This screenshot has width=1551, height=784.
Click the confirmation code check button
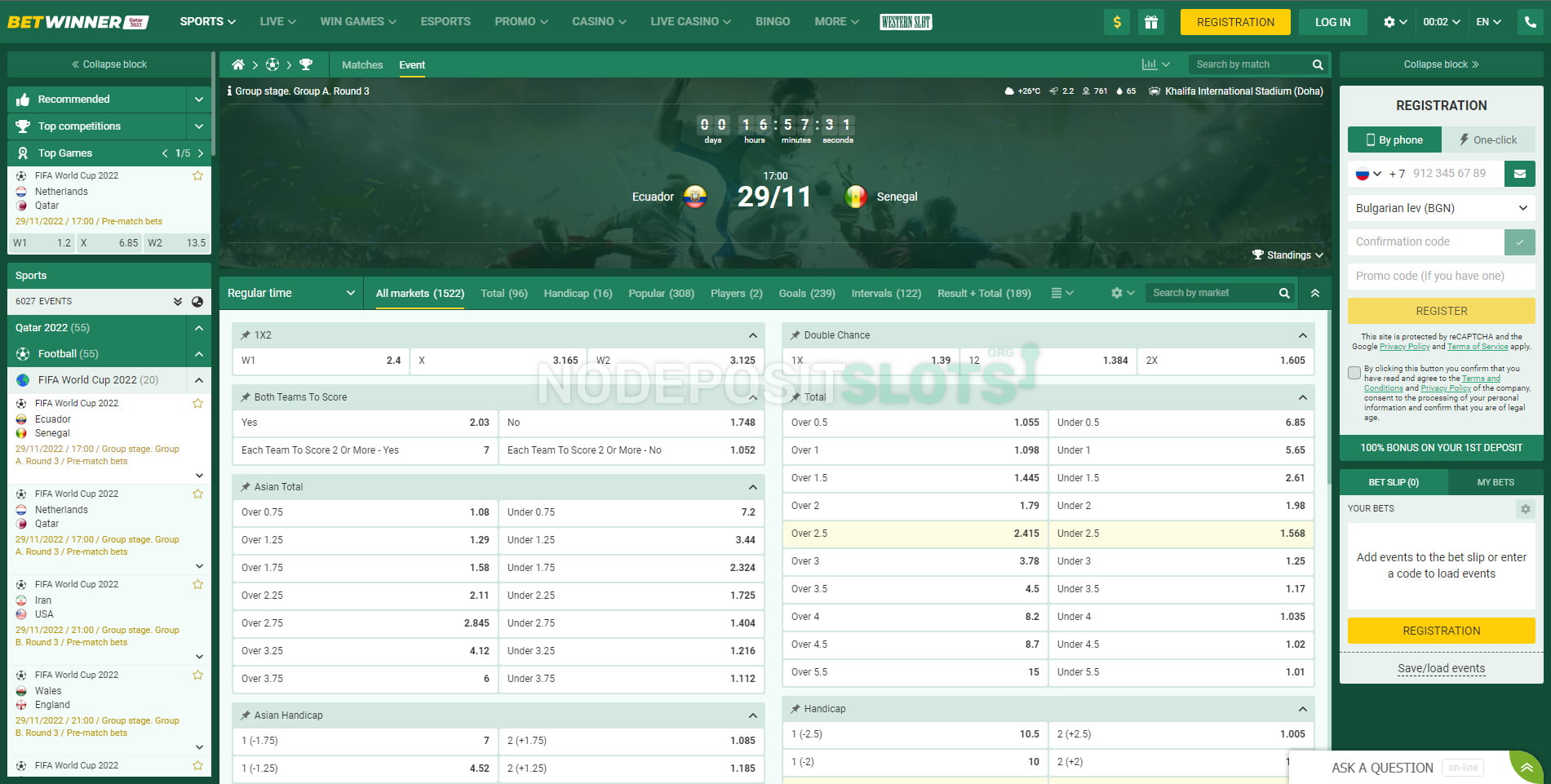(1519, 241)
